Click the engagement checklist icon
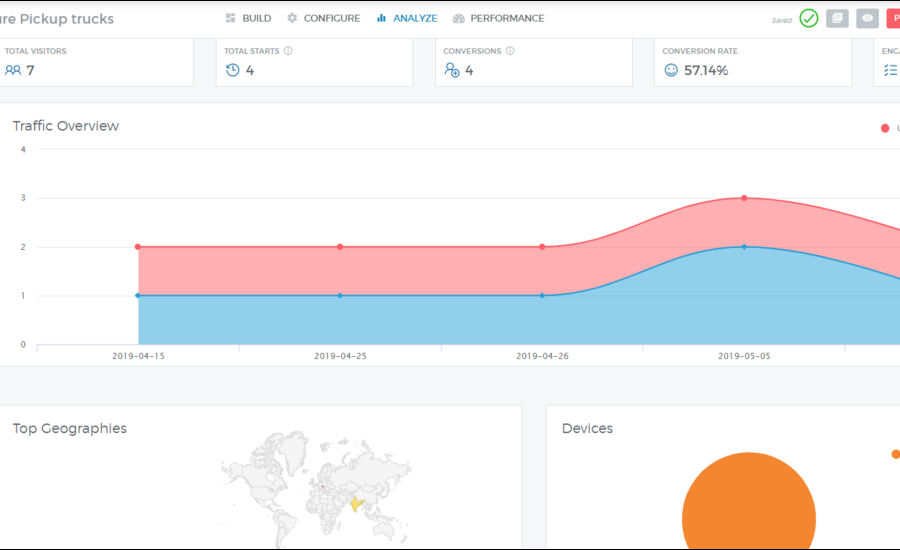 [890, 70]
